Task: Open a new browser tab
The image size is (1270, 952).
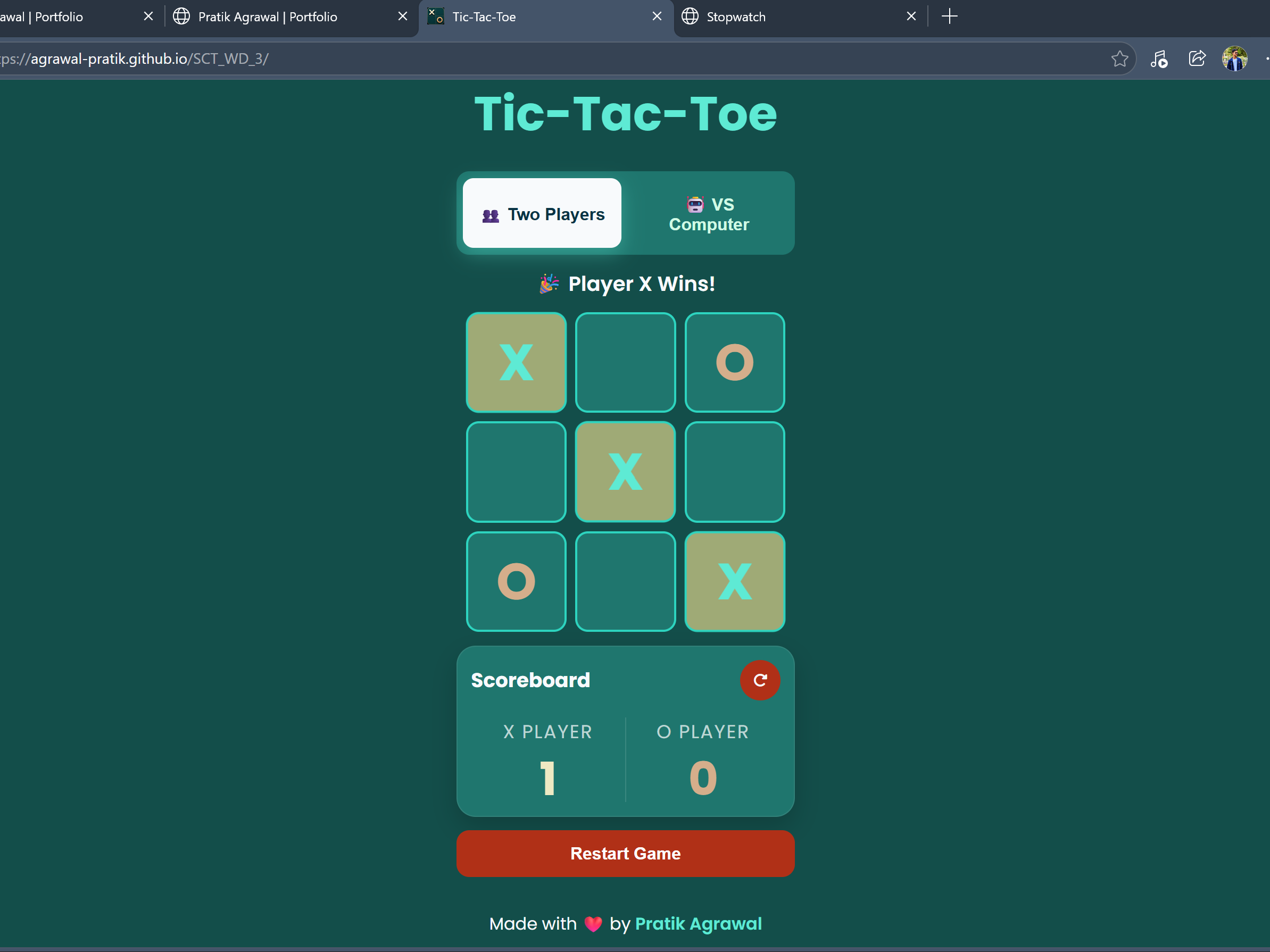Action: click(950, 16)
